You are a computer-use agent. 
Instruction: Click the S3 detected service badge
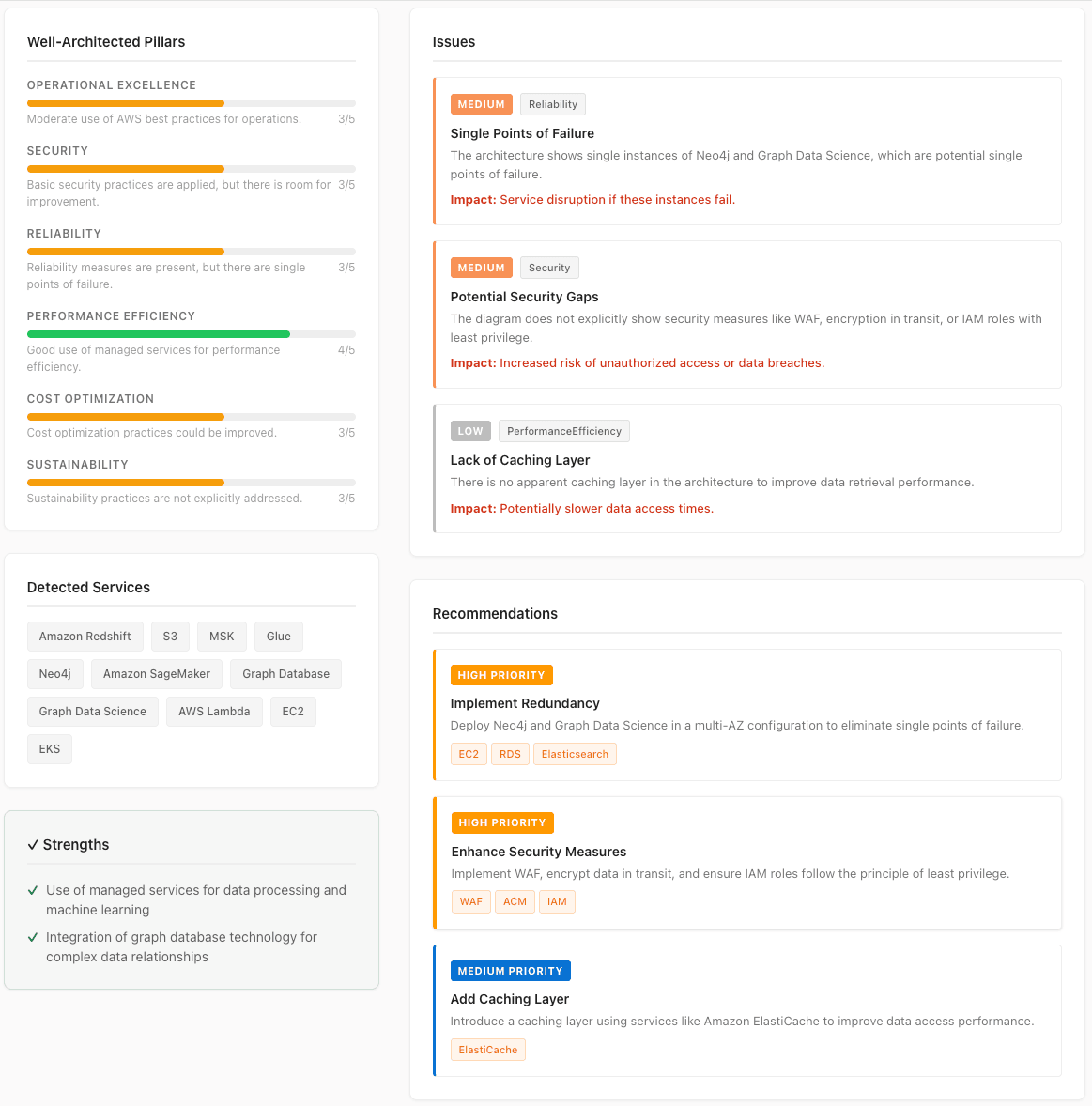[170, 636]
